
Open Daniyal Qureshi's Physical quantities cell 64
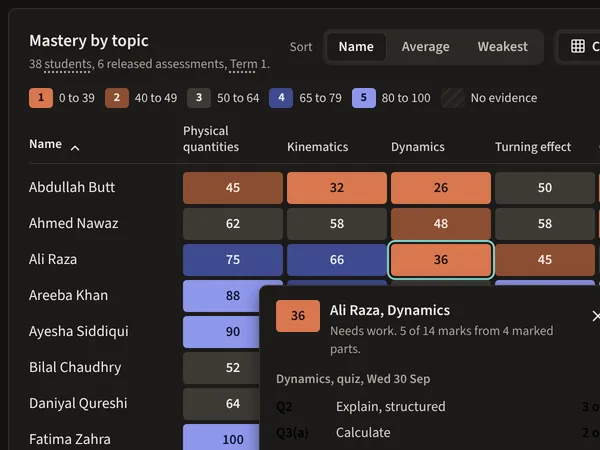click(x=221, y=404)
